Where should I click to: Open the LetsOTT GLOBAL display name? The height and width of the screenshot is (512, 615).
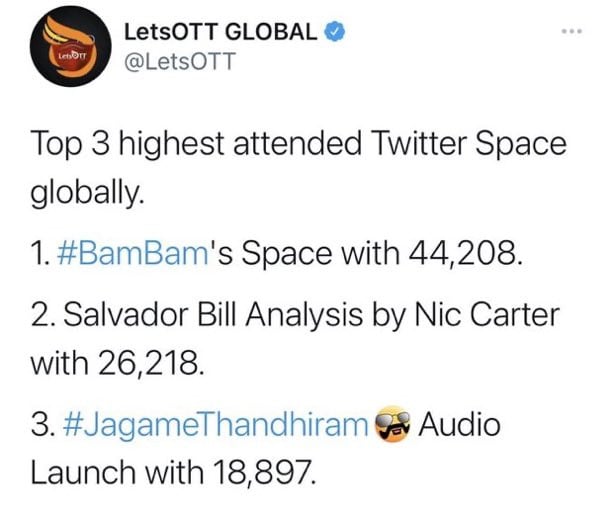tap(220, 32)
